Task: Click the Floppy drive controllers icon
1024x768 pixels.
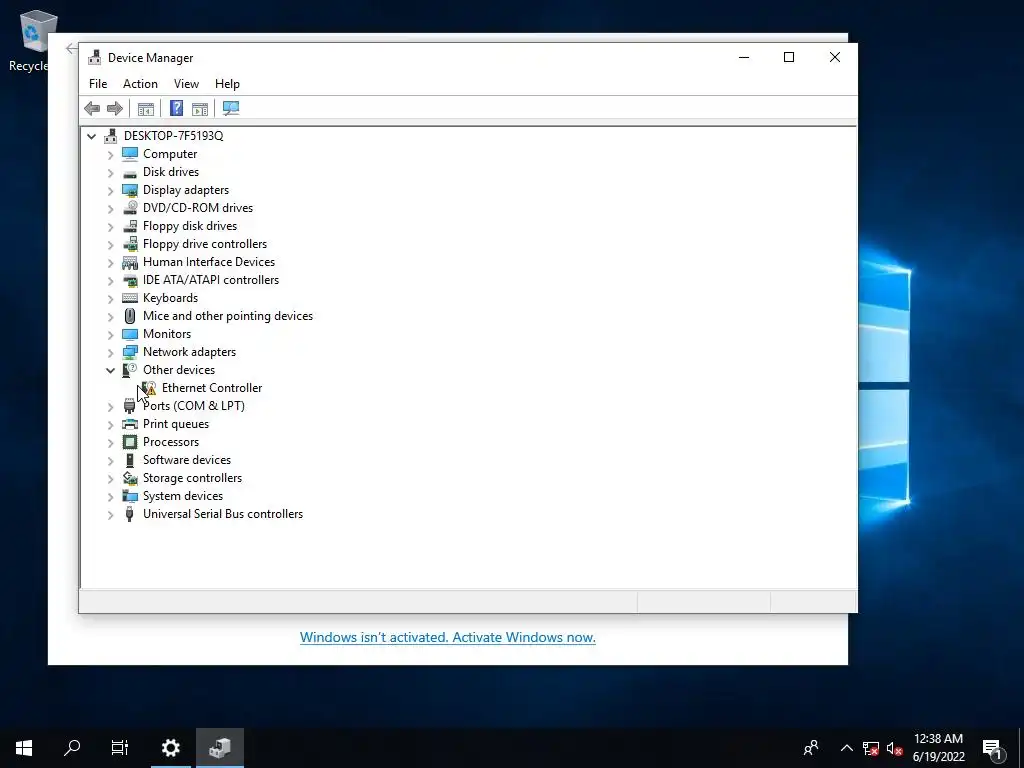Action: pyautogui.click(x=130, y=244)
